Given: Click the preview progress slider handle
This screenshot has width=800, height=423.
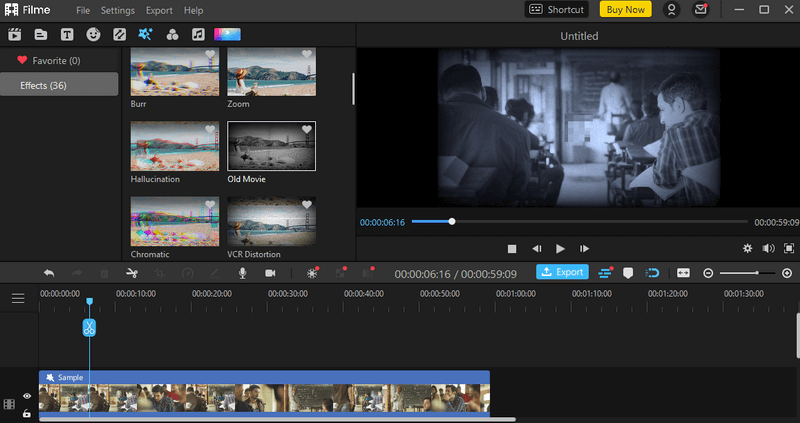Looking at the screenshot, I should (452, 221).
